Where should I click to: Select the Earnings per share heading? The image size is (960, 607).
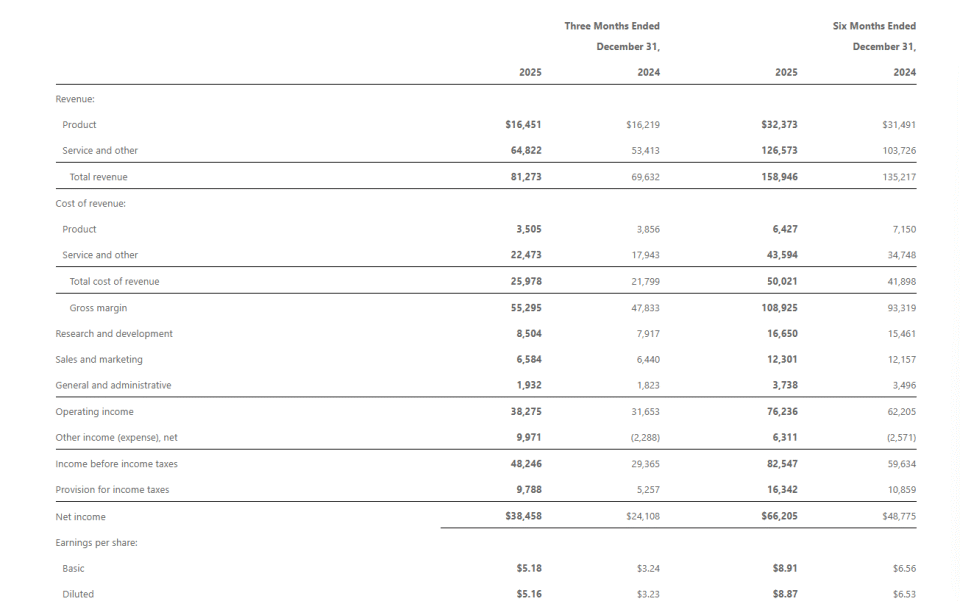96,543
